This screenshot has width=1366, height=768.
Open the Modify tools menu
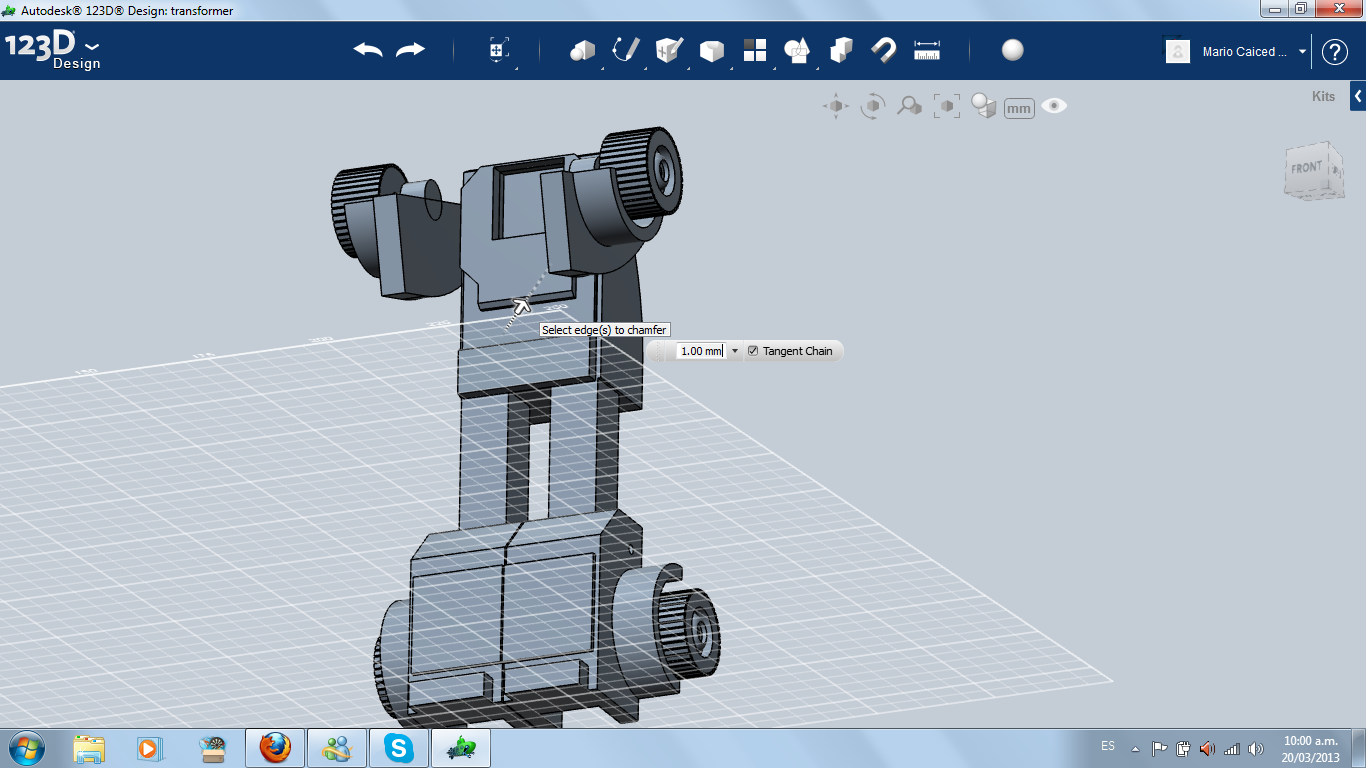click(711, 50)
